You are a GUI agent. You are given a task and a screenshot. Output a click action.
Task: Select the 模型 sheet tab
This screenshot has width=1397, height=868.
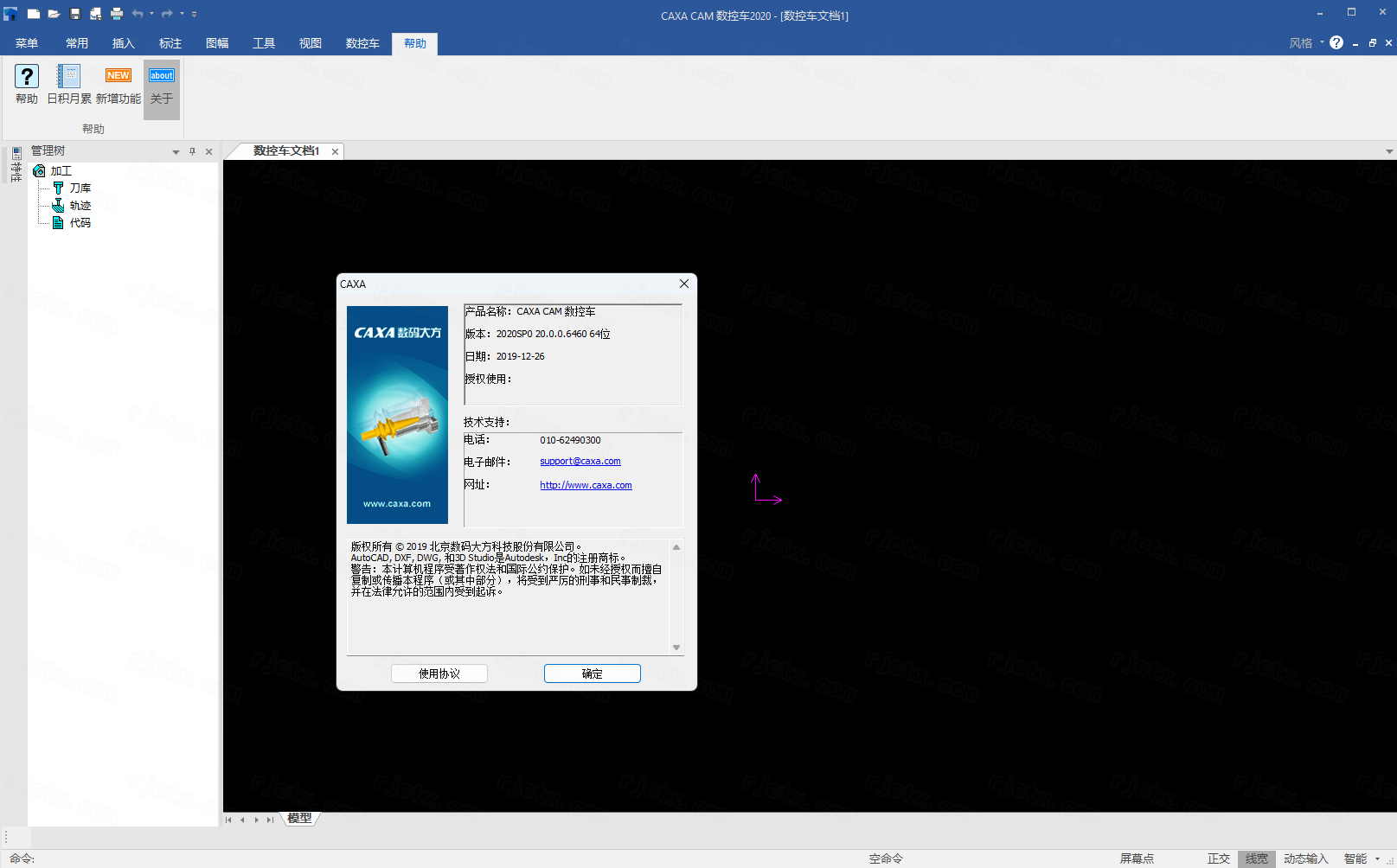coord(299,819)
